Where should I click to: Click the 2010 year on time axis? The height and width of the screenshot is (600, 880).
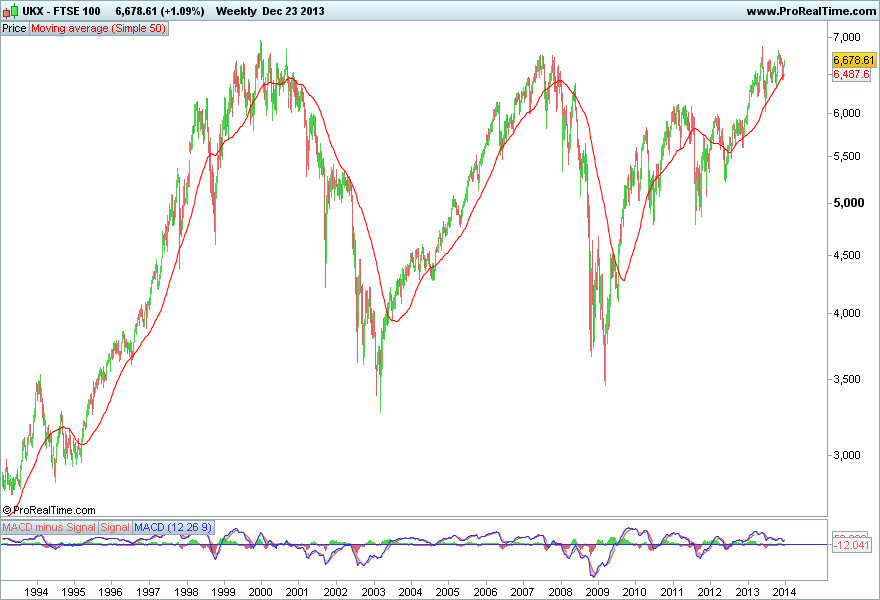click(635, 592)
